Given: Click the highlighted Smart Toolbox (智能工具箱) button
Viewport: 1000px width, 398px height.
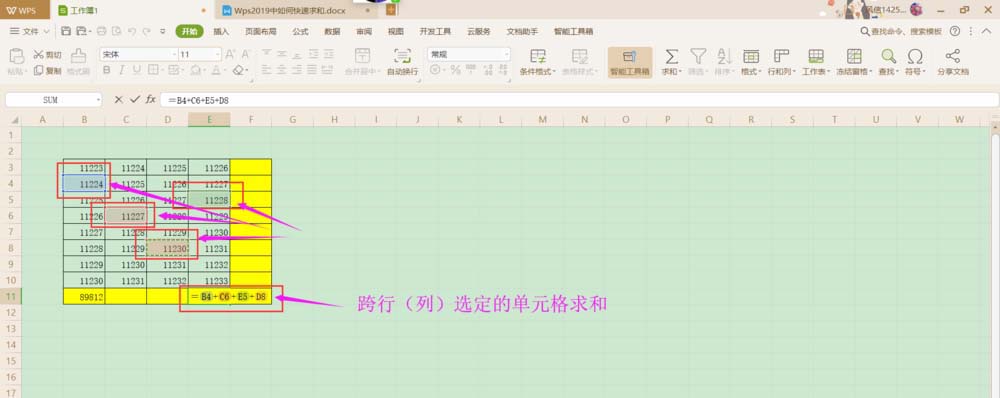Looking at the screenshot, I should tap(630, 62).
